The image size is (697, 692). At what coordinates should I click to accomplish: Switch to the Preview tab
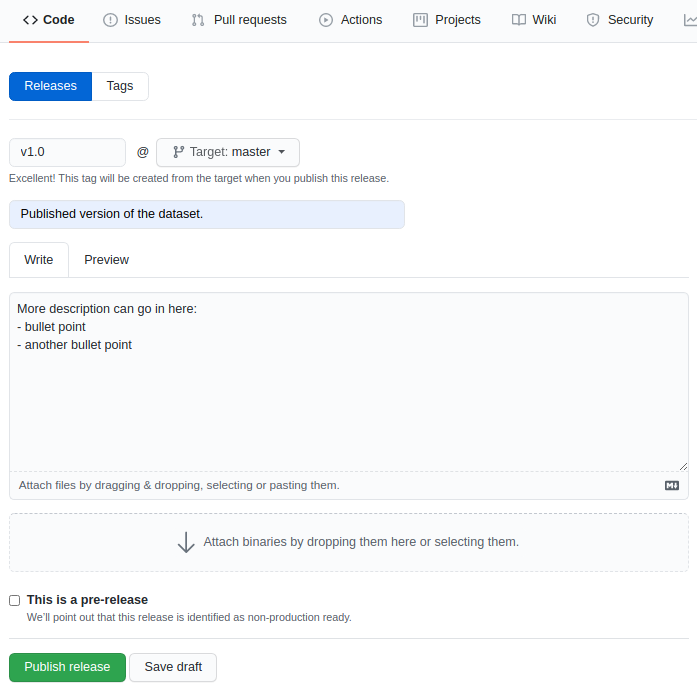[x=106, y=260]
